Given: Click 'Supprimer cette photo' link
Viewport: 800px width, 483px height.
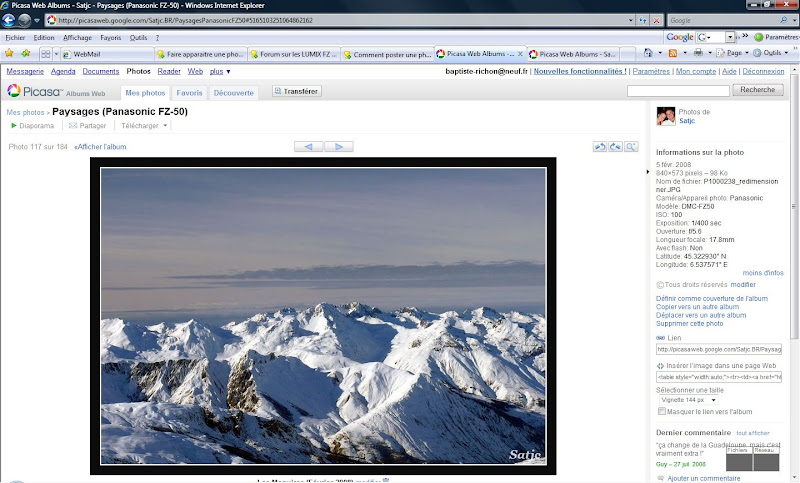Looking at the screenshot, I should coord(689,323).
